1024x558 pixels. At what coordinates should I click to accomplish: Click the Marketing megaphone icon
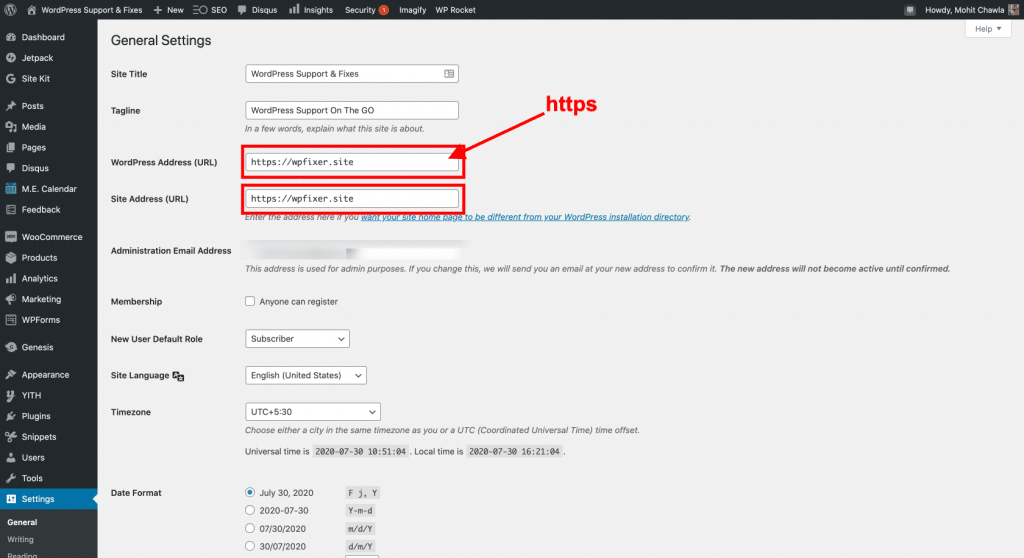pos(11,299)
